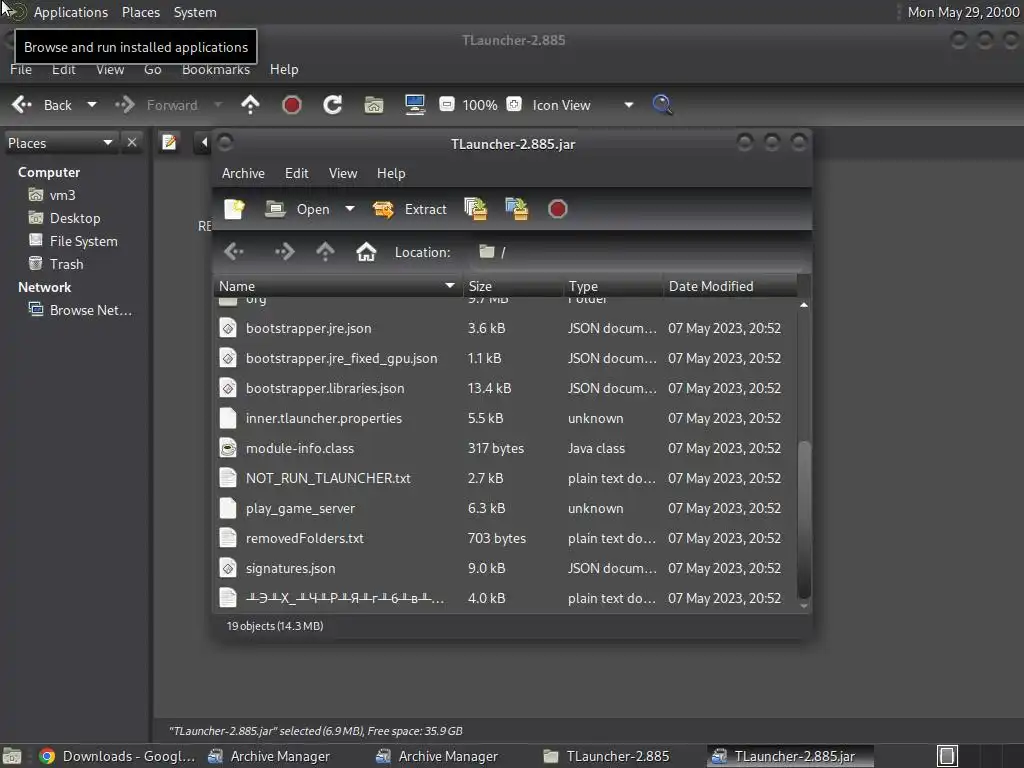1024x768 pixels.
Task: Open the System menu in top panel
Action: [x=195, y=12]
